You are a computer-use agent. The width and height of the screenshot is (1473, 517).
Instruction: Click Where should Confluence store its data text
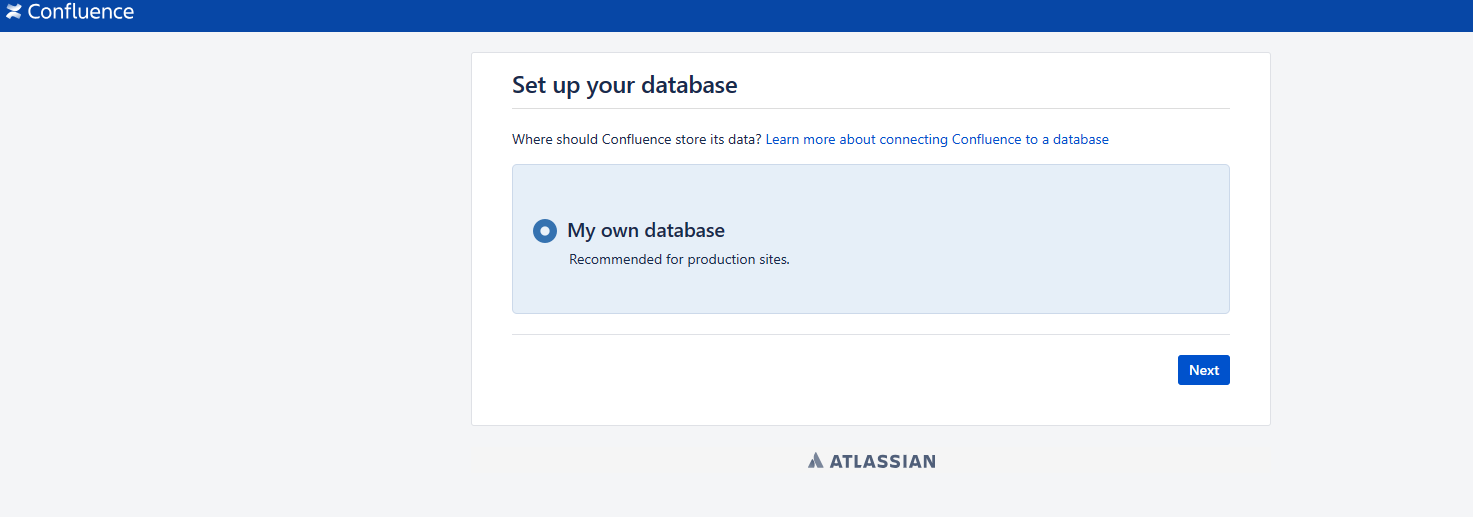click(637, 140)
